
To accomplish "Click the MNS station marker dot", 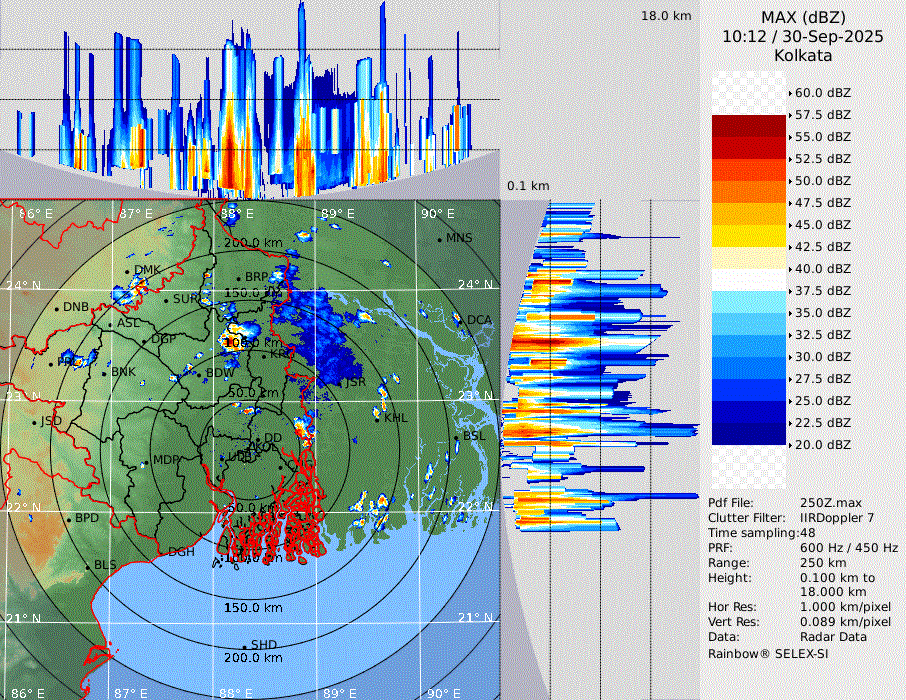I will pos(440,239).
